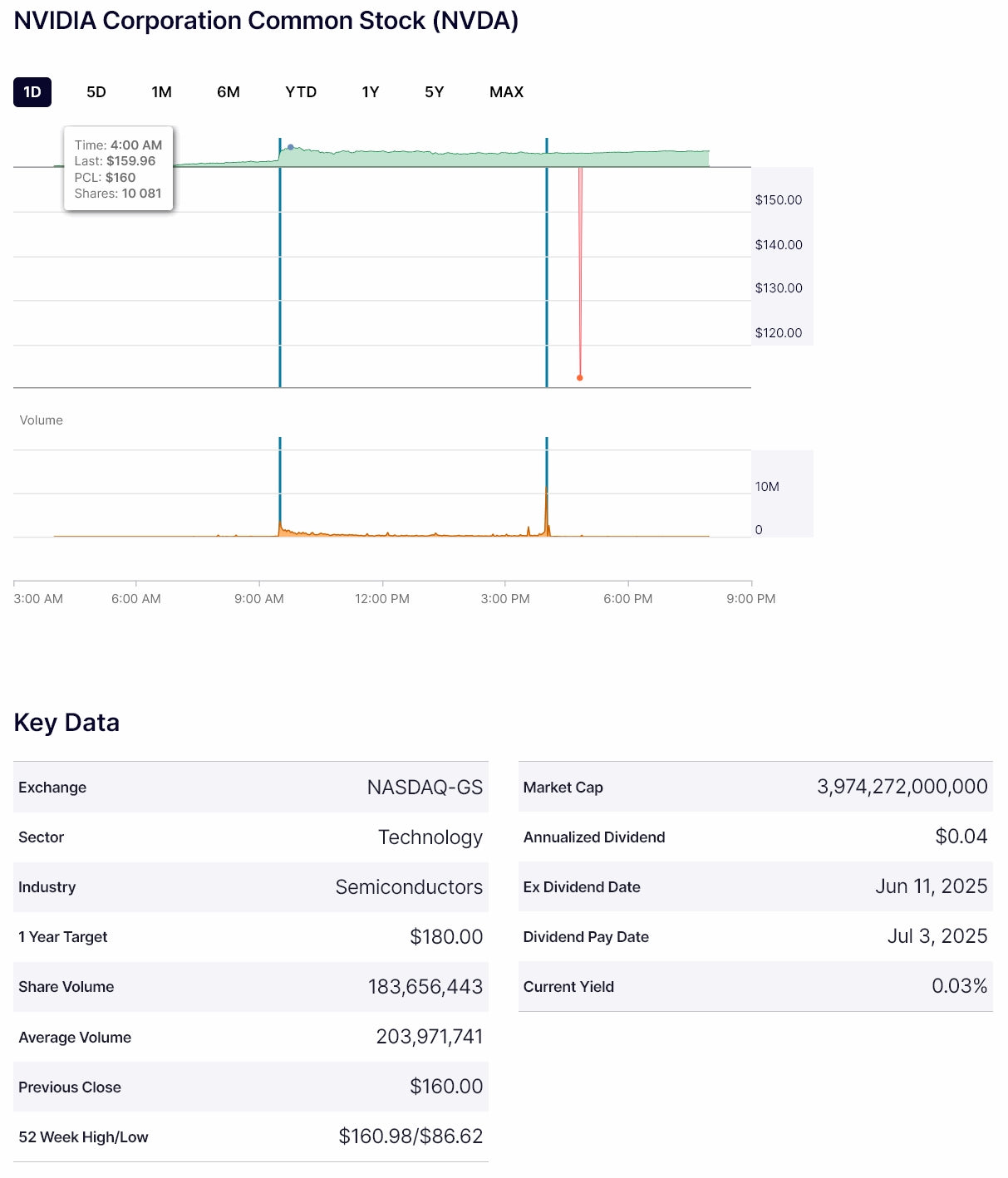Choose the 1M chart period
1008x1178 pixels.
[161, 92]
